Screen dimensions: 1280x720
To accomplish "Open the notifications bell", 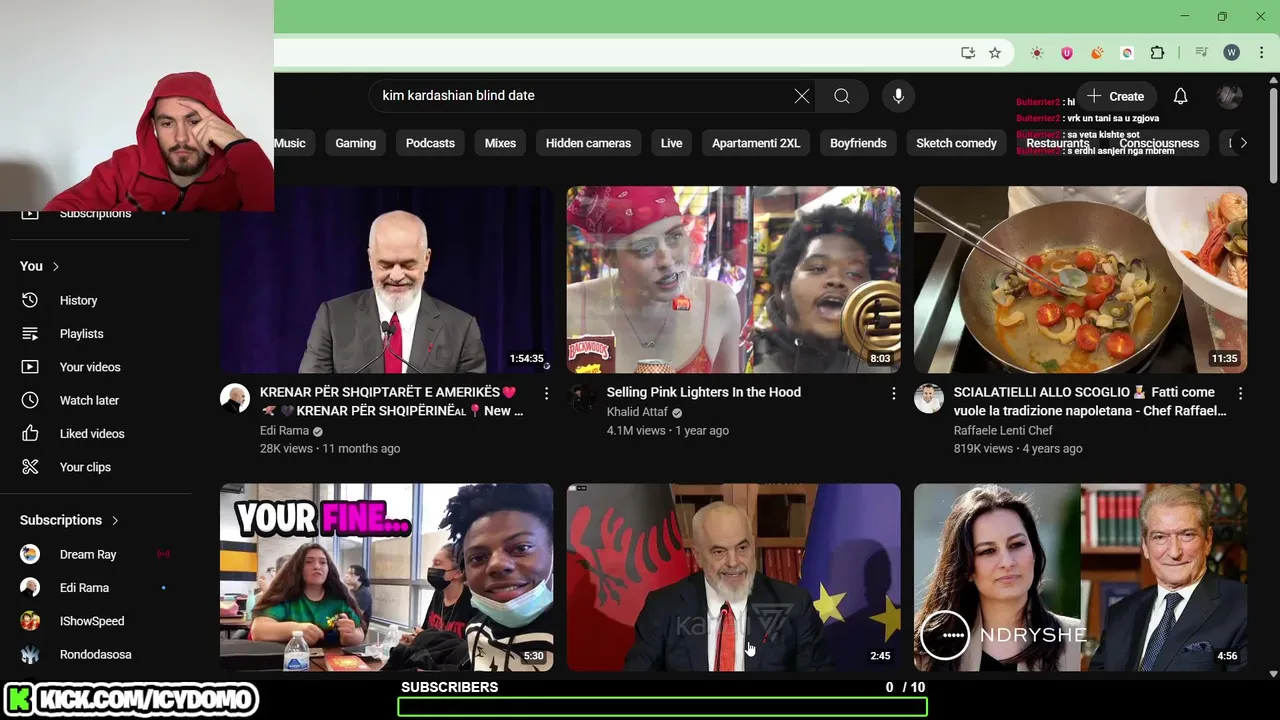I will coord(1180,96).
